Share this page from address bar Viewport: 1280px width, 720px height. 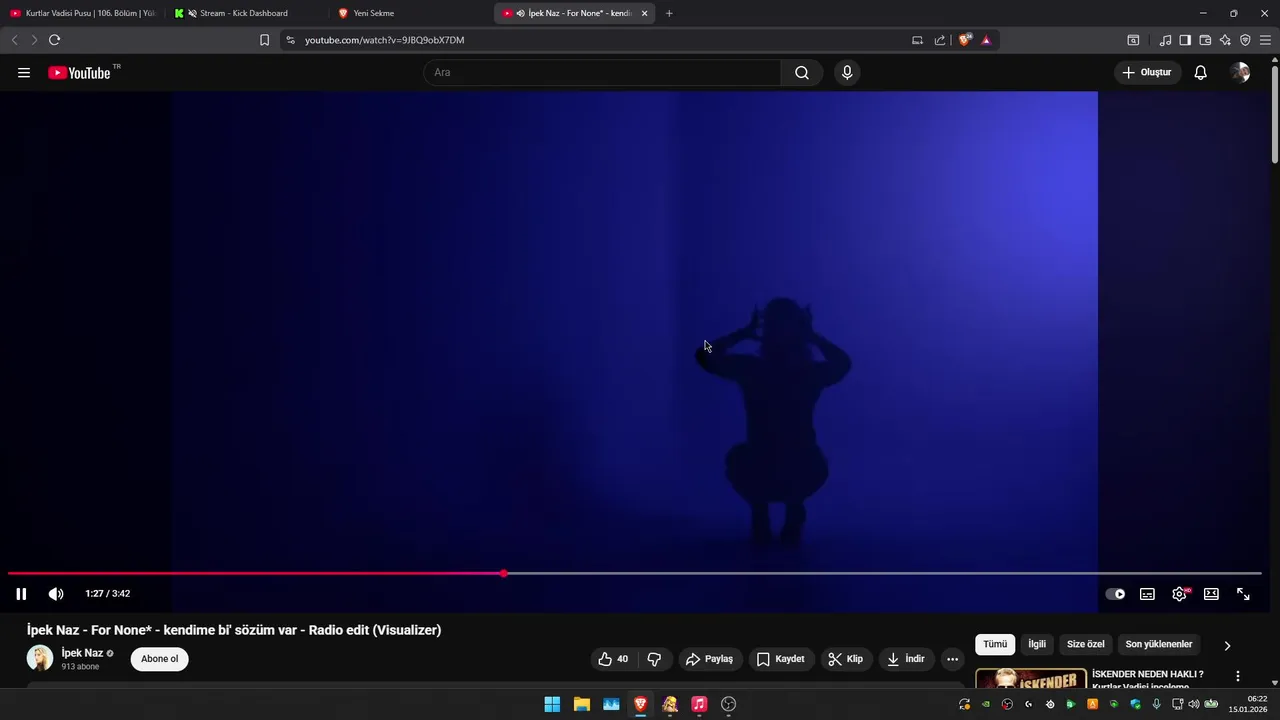click(x=940, y=40)
